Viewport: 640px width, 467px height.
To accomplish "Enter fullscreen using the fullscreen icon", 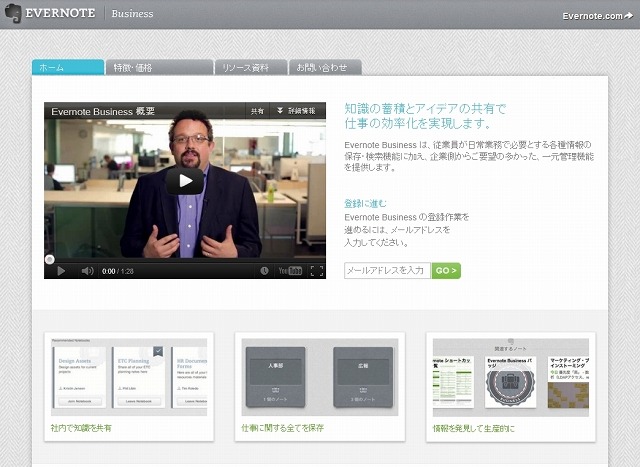I will point(317,271).
